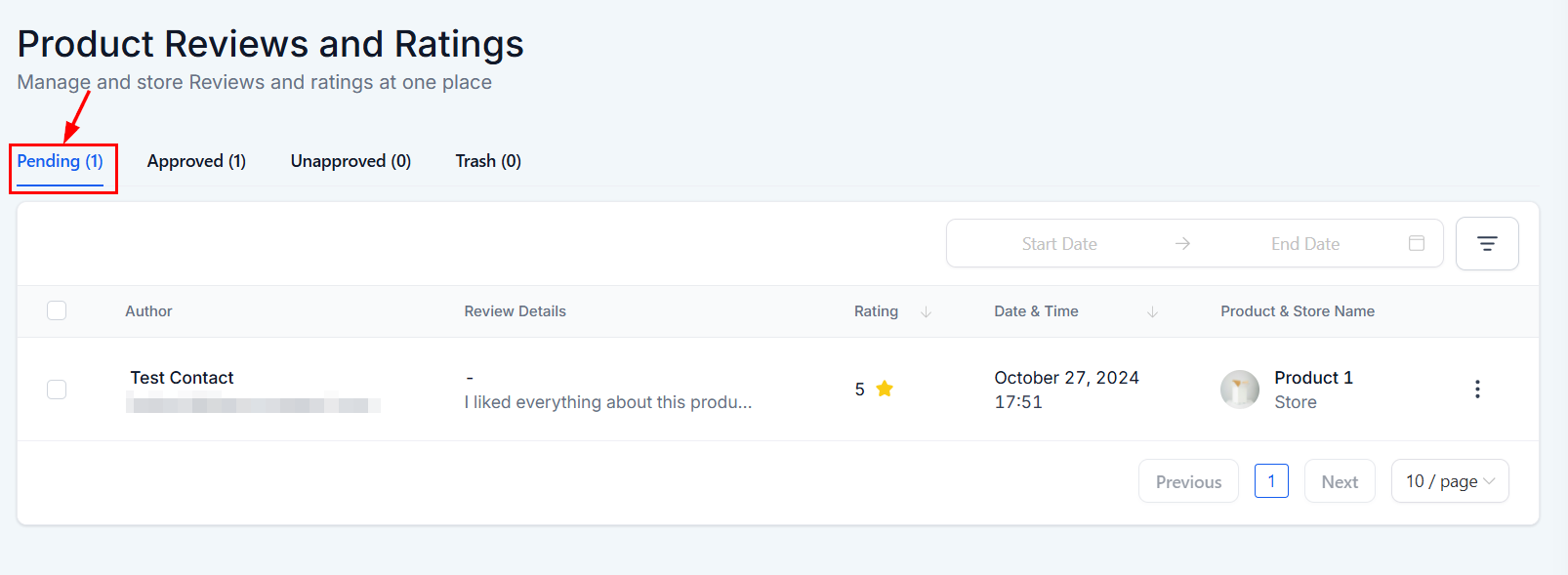Open the Unapproved (0) tab

(x=351, y=161)
